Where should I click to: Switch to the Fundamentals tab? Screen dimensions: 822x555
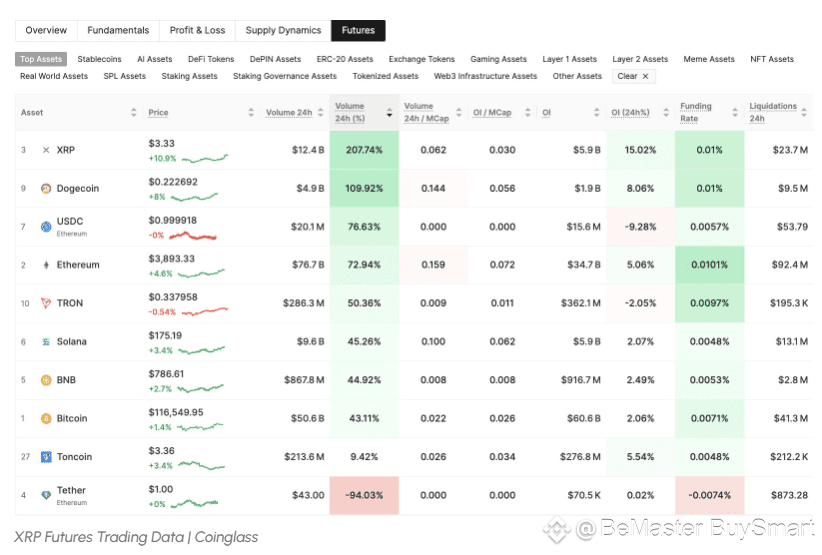(118, 30)
